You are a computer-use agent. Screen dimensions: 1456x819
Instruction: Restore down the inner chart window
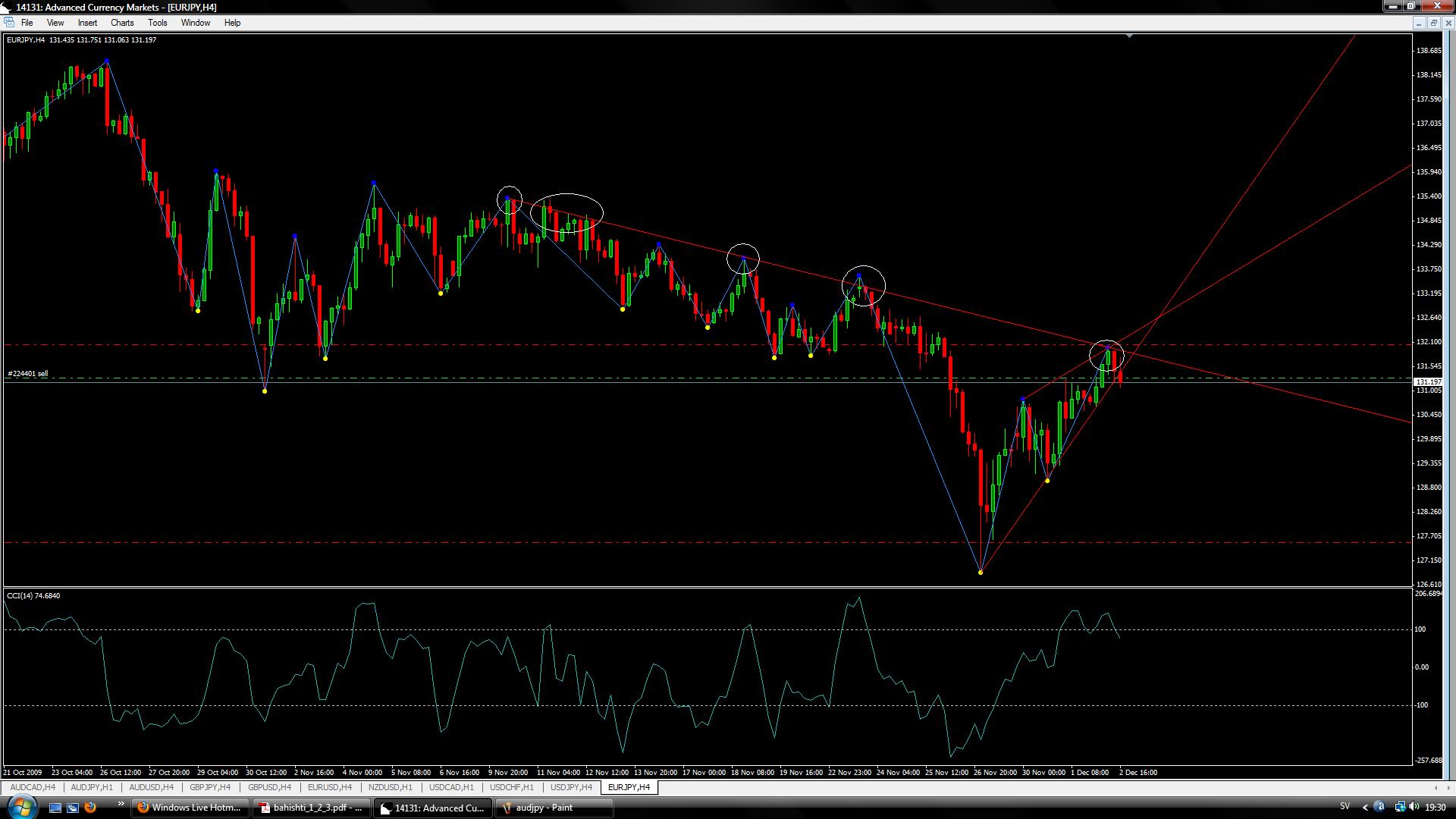1433,23
